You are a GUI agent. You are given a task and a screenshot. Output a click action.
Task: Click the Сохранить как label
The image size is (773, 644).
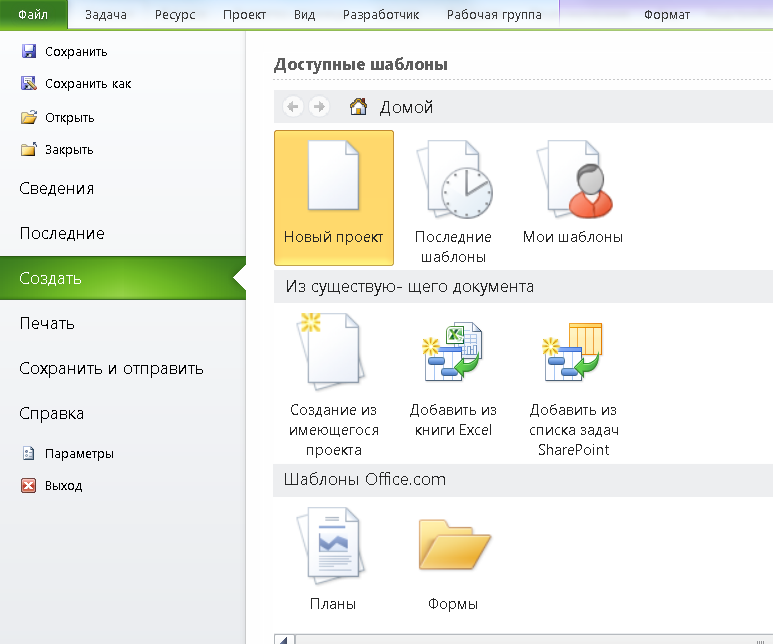[88, 84]
